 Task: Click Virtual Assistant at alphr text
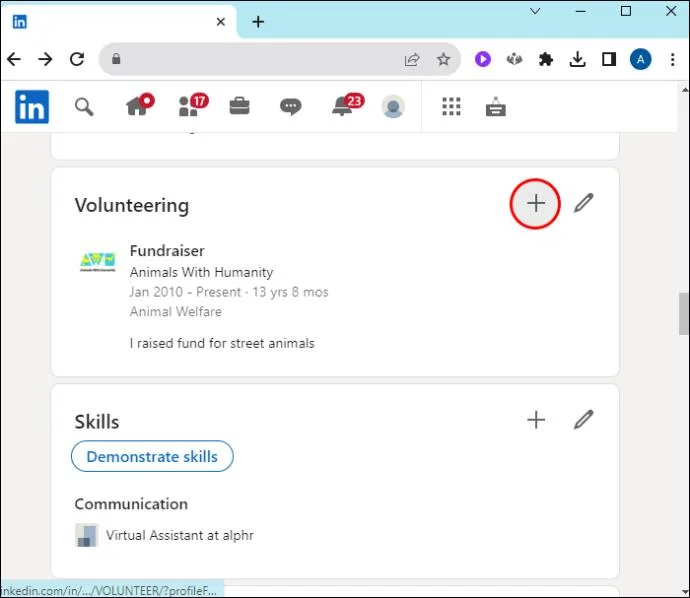[180, 535]
